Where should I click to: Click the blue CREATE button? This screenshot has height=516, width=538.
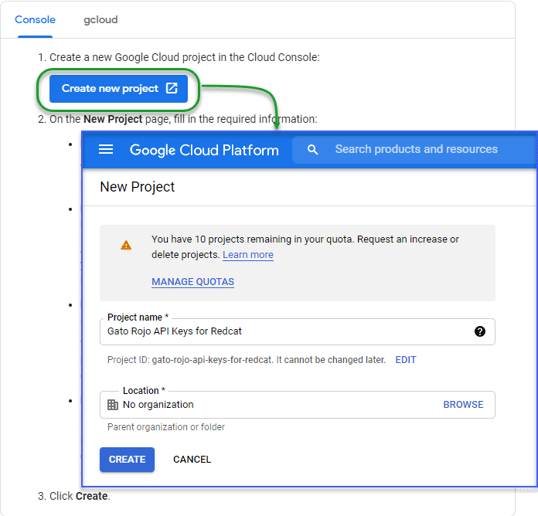point(127,459)
